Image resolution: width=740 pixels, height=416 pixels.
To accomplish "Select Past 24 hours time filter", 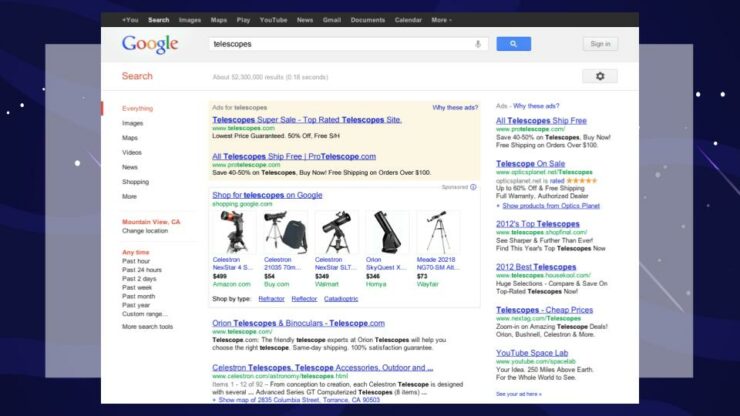I will (x=142, y=270).
